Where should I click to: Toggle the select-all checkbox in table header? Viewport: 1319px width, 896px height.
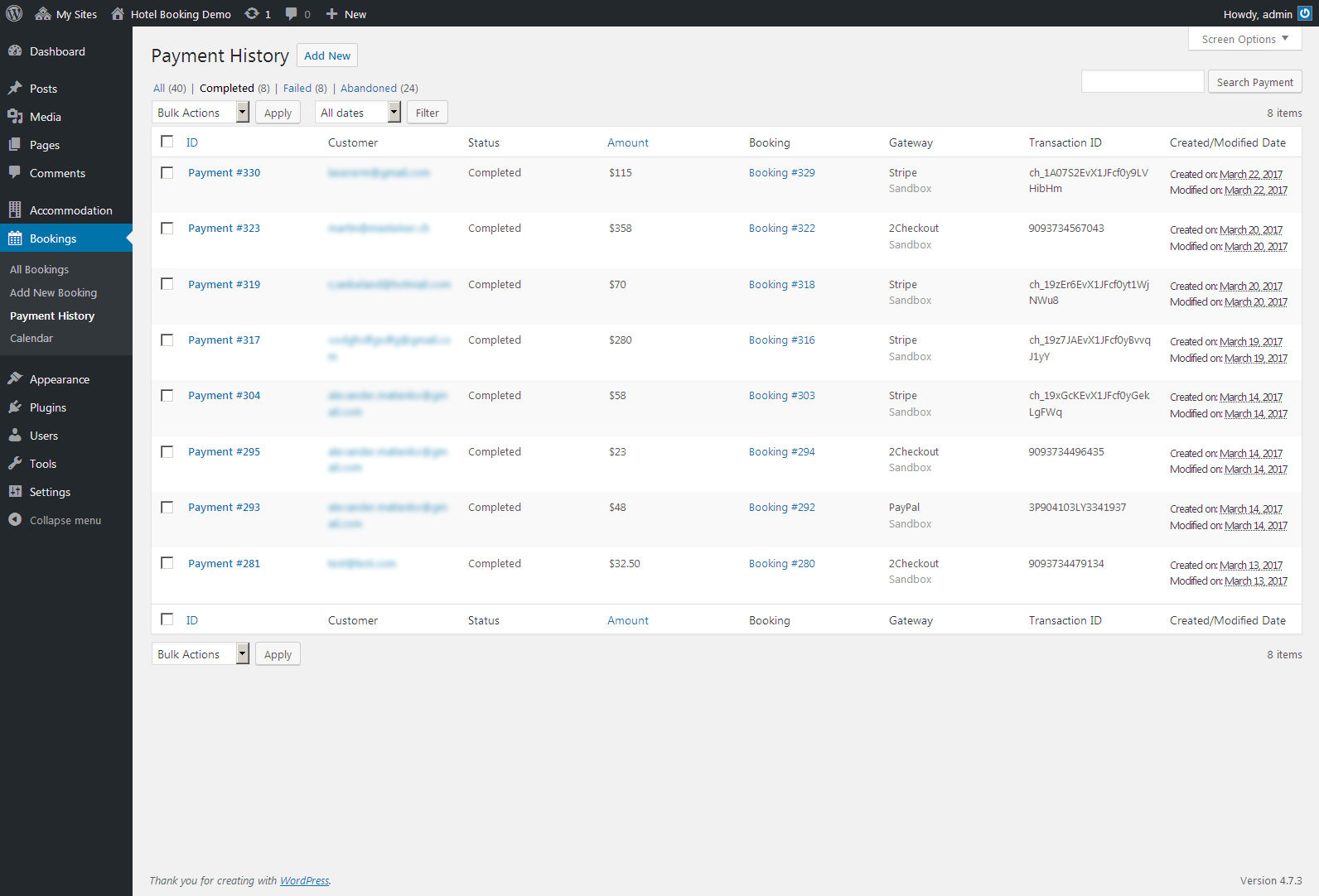click(167, 142)
